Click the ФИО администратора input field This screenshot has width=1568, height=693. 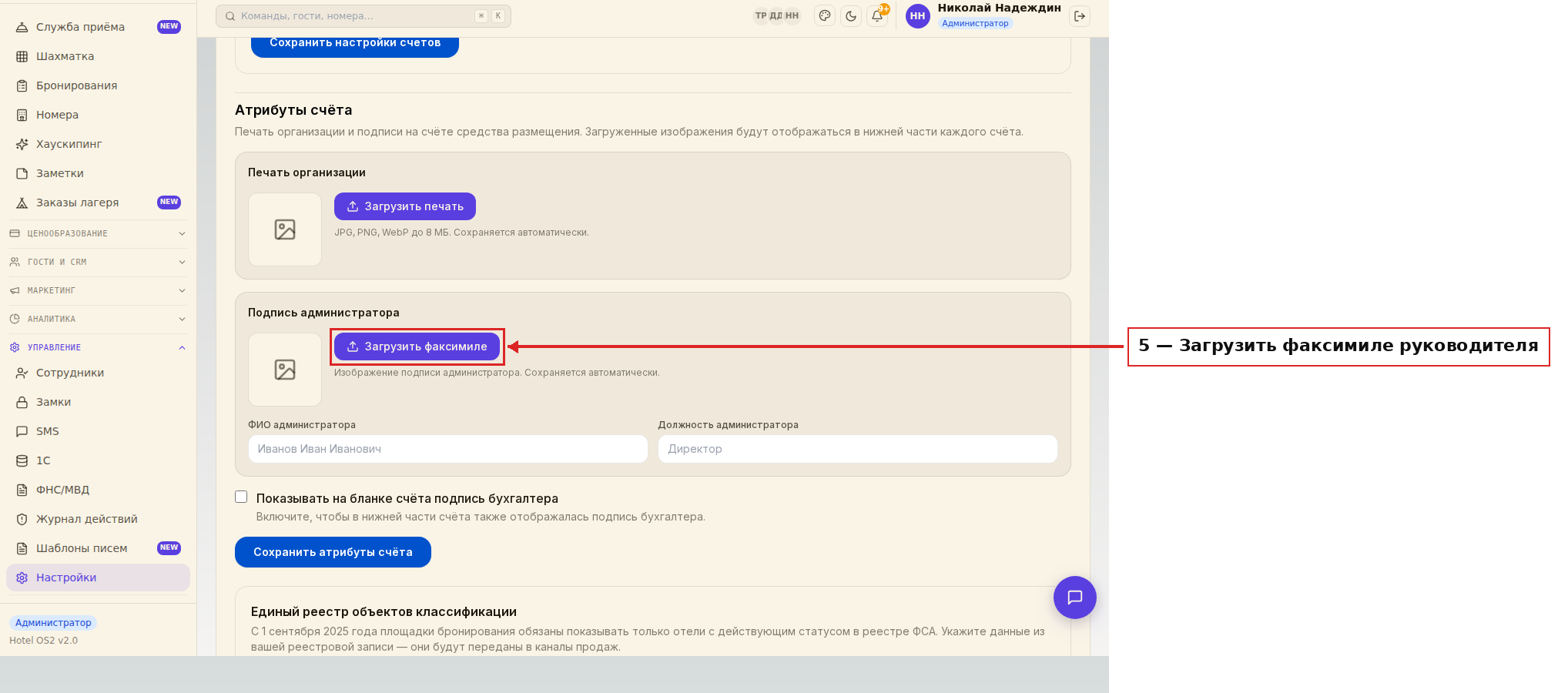click(x=448, y=449)
